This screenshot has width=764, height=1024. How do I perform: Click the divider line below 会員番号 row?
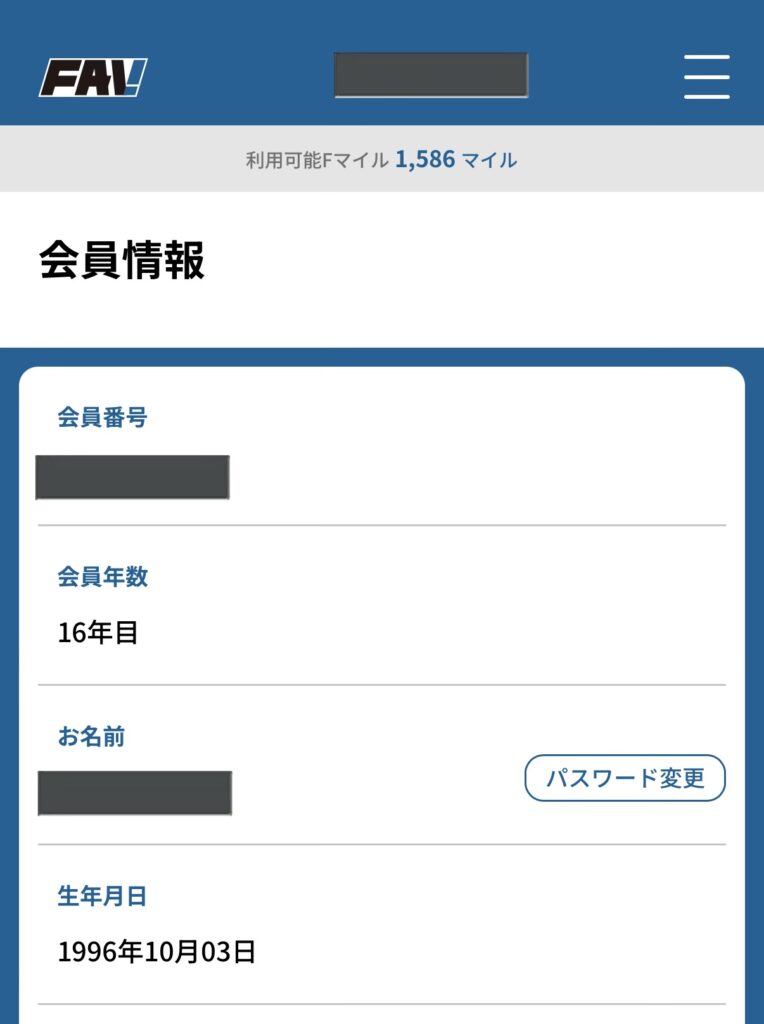tap(382, 525)
